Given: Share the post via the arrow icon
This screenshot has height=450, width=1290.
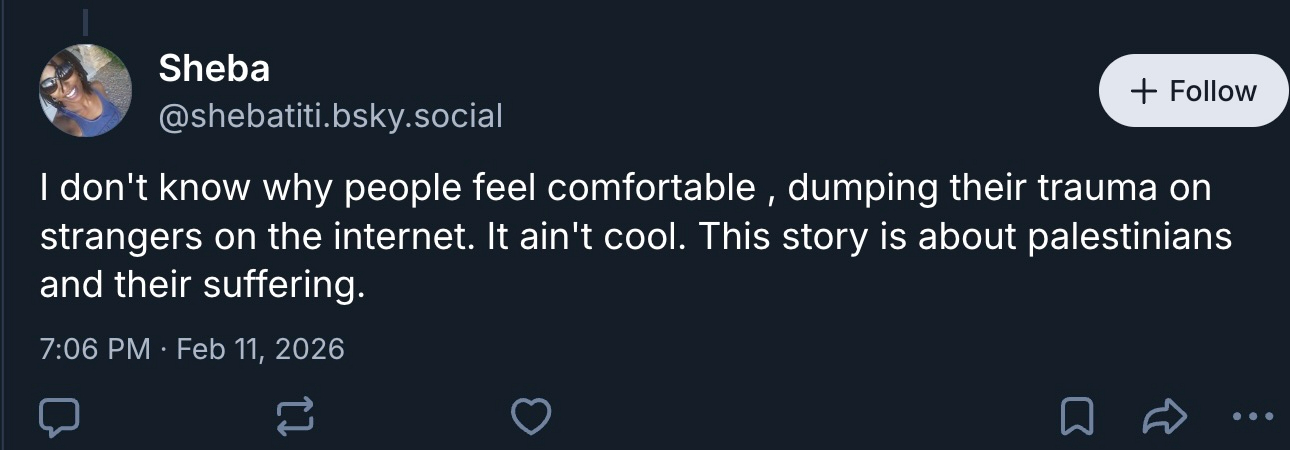Looking at the screenshot, I should tap(1165, 416).
